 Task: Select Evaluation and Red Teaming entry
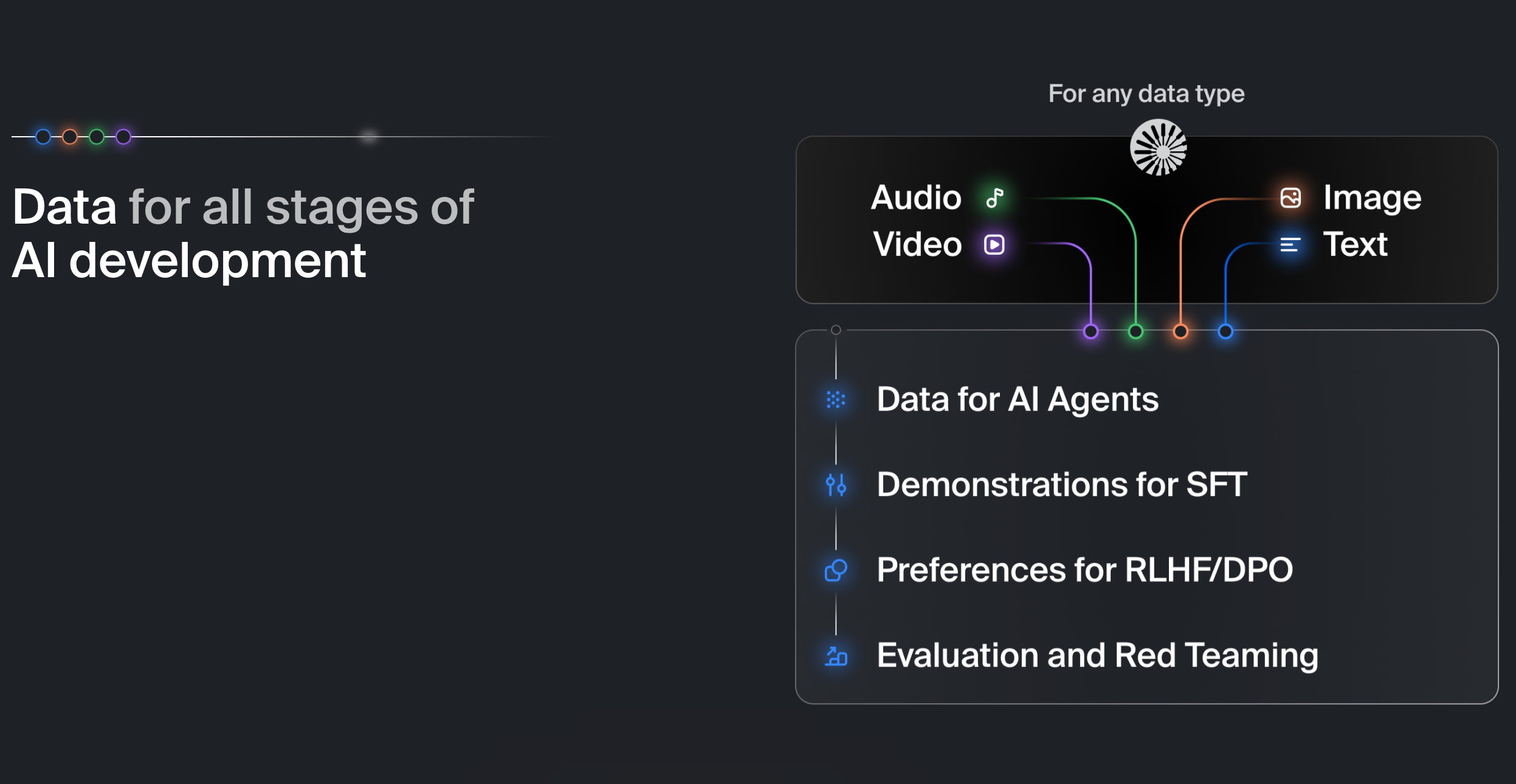point(1098,656)
